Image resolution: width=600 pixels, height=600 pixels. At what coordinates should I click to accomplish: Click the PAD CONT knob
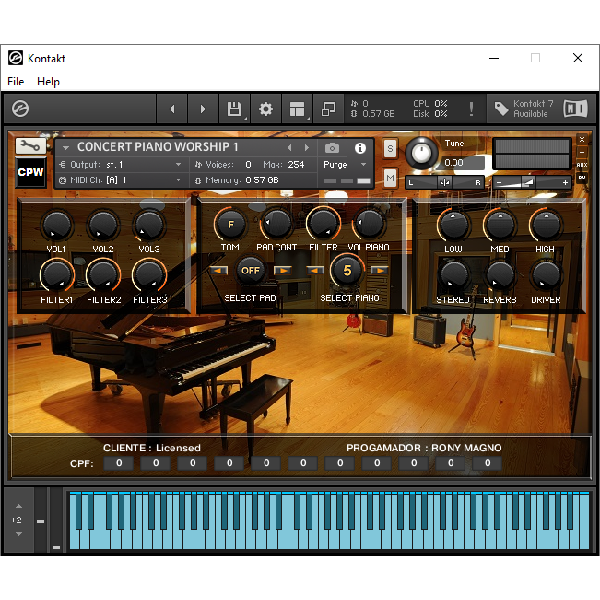[276, 224]
